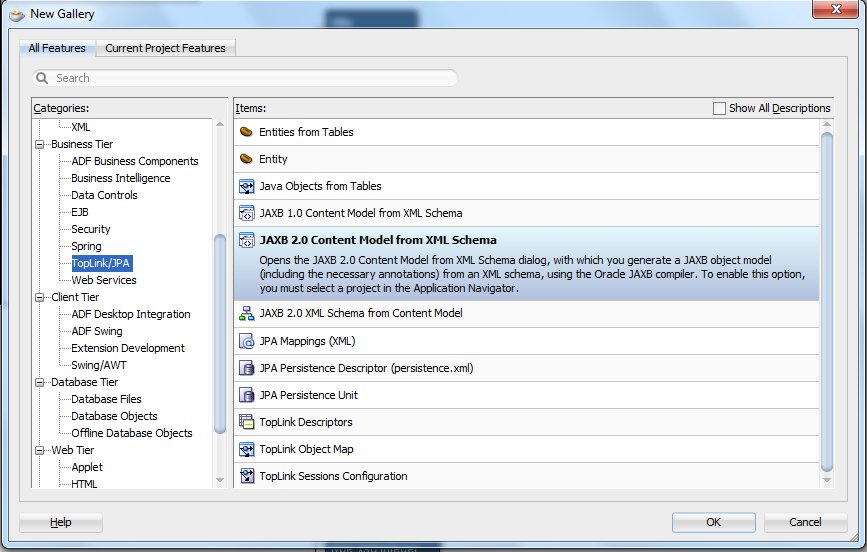Click Categories scroll down arrow
Viewport: 867px width, 552px height.
tap(220, 480)
